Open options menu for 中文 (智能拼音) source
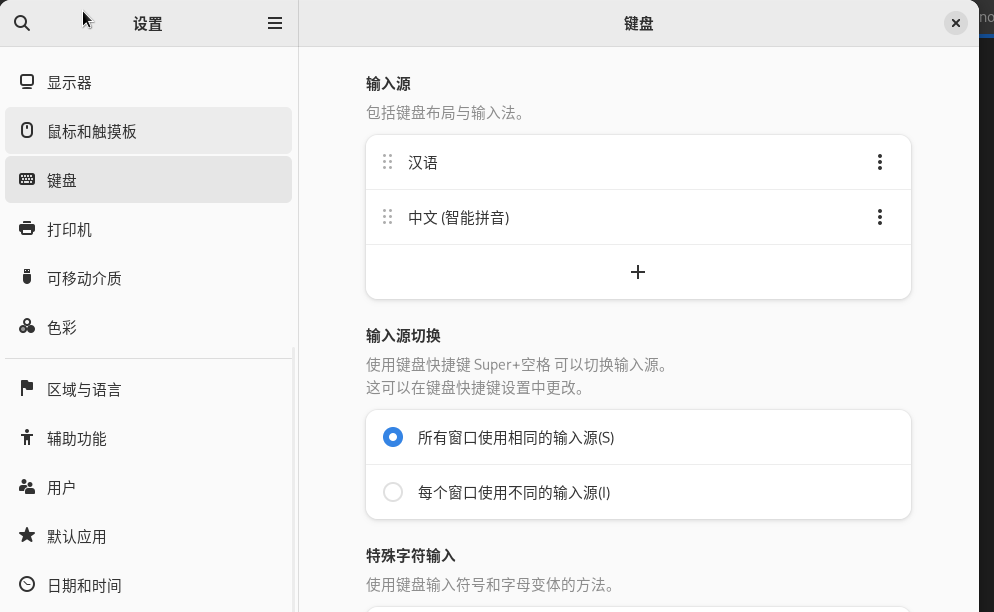The width and height of the screenshot is (994, 612). (879, 217)
